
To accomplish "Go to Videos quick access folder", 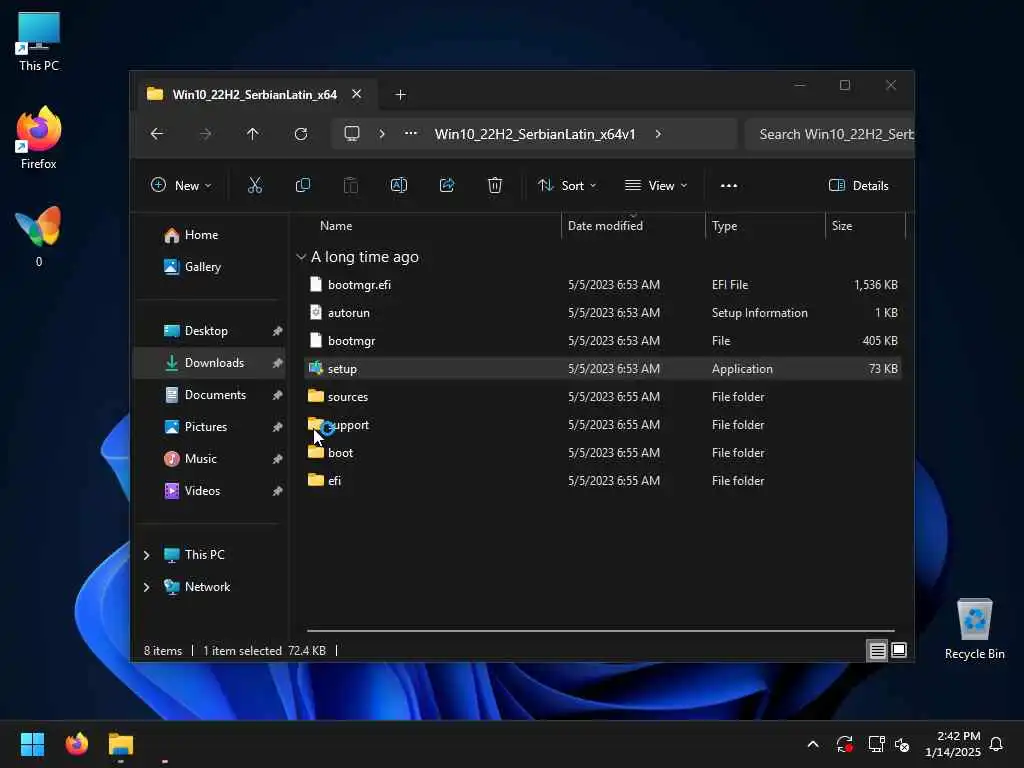I will [x=202, y=491].
